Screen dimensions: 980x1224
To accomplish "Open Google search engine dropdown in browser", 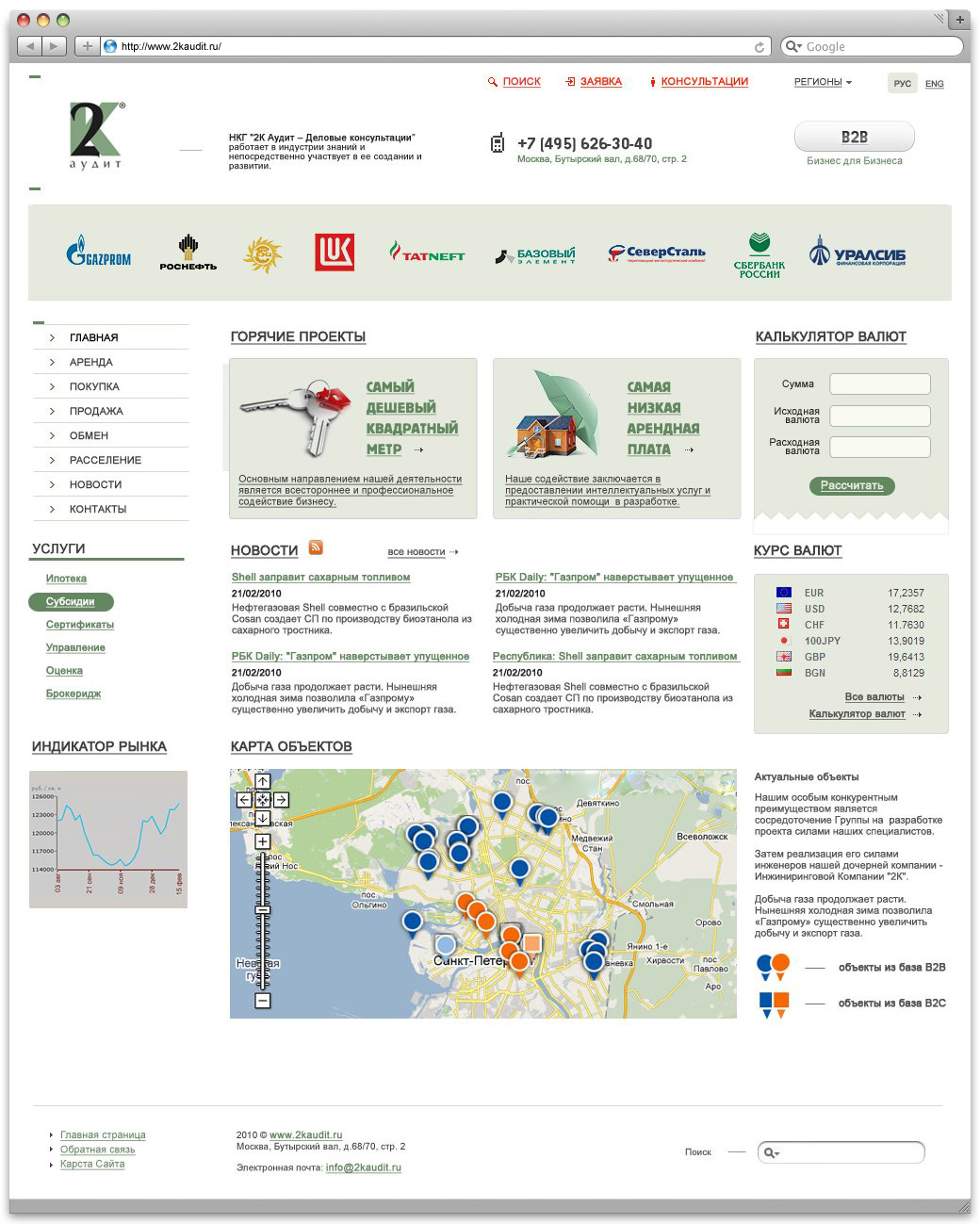I will [793, 46].
